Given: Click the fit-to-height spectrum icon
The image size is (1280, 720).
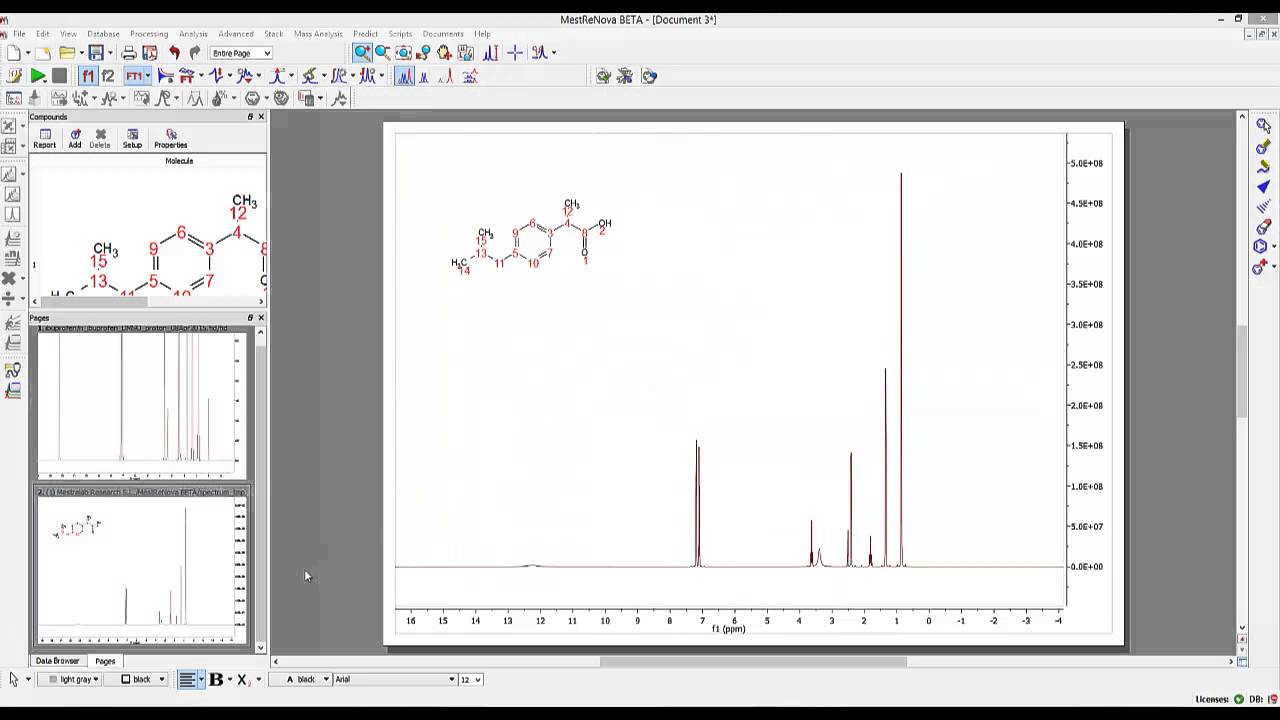Looking at the screenshot, I should [491, 53].
